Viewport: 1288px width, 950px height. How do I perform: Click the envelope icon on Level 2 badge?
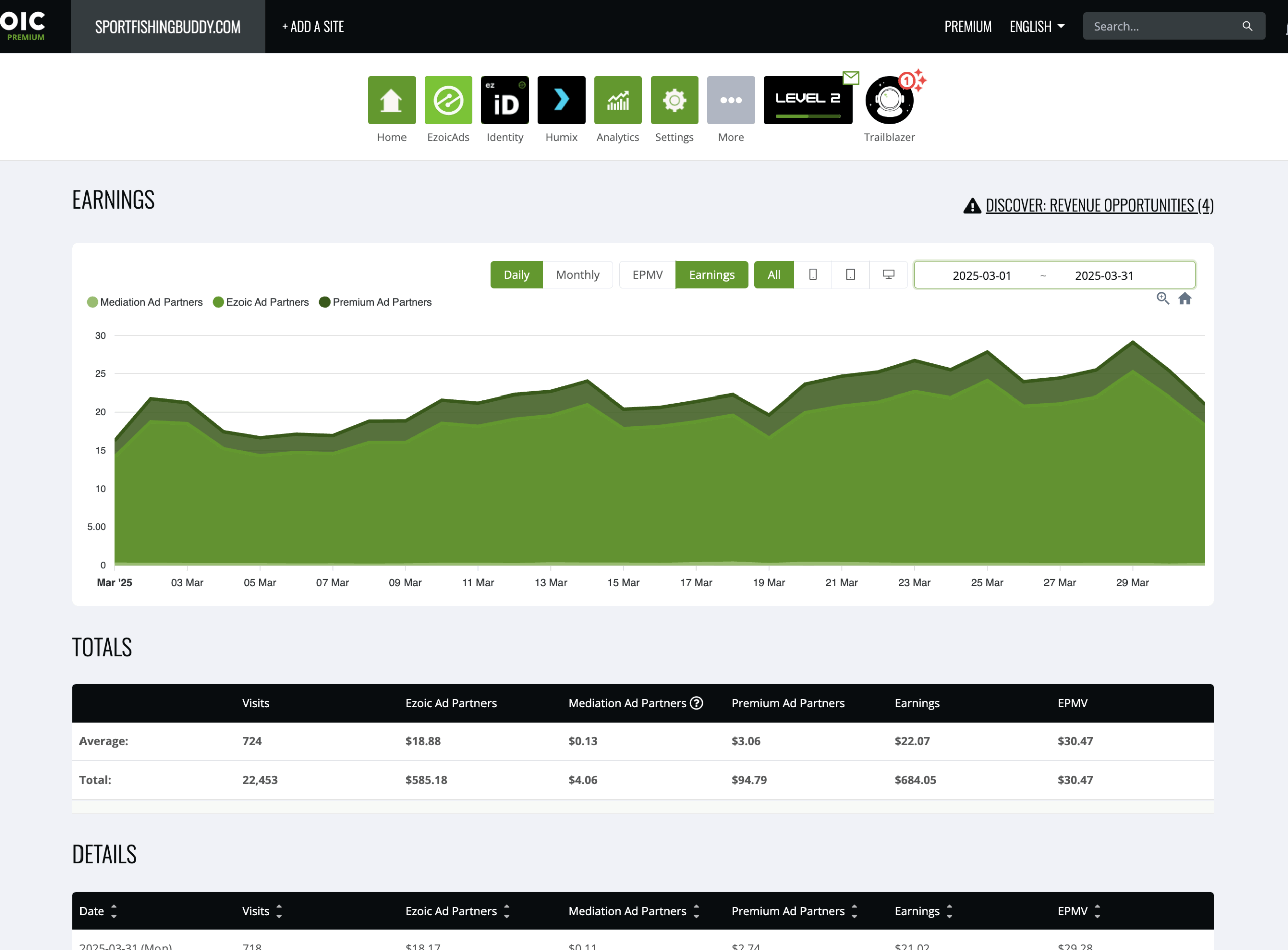point(850,77)
